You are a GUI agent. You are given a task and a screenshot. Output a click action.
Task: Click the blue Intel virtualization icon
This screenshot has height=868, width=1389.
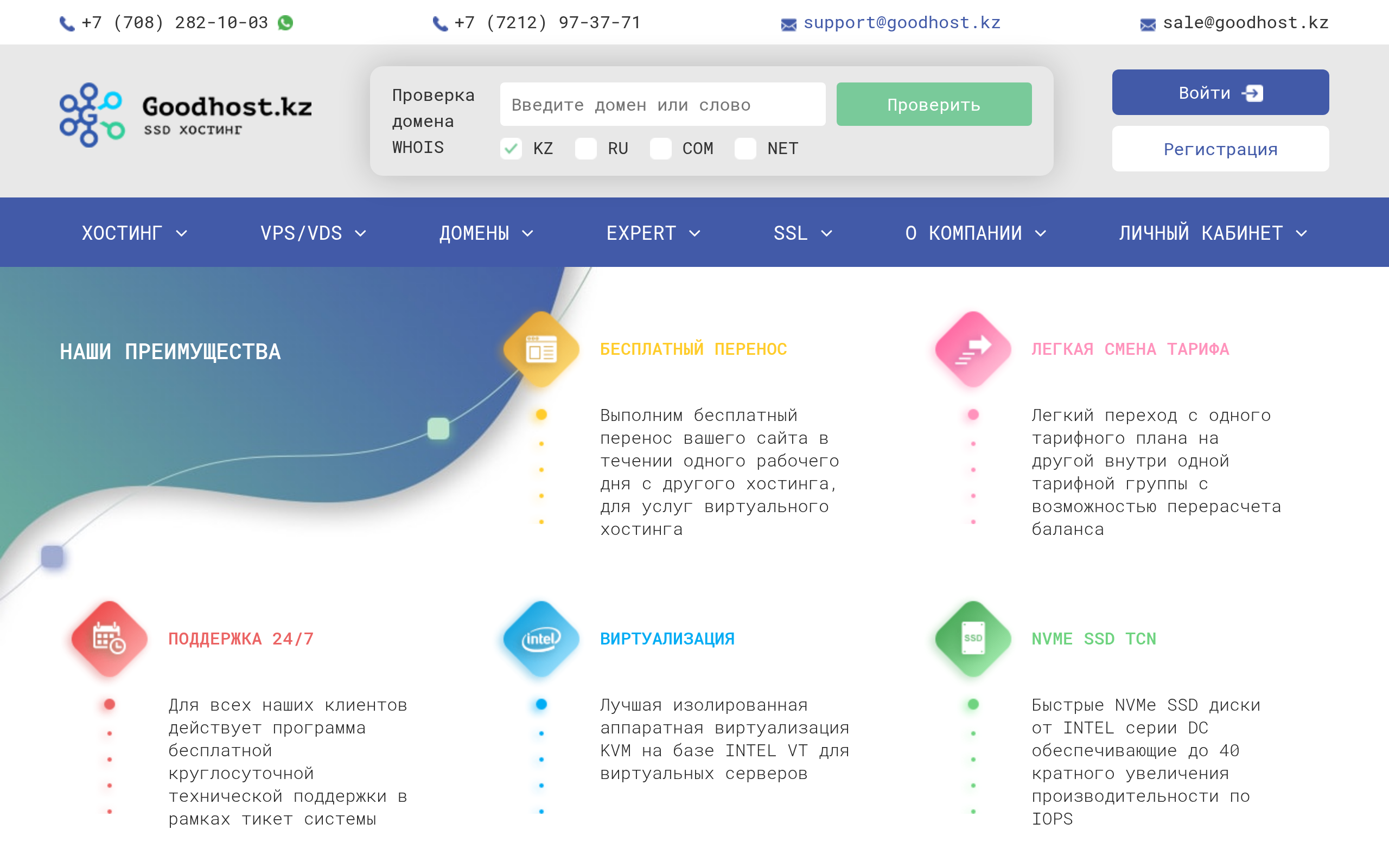[x=540, y=639]
